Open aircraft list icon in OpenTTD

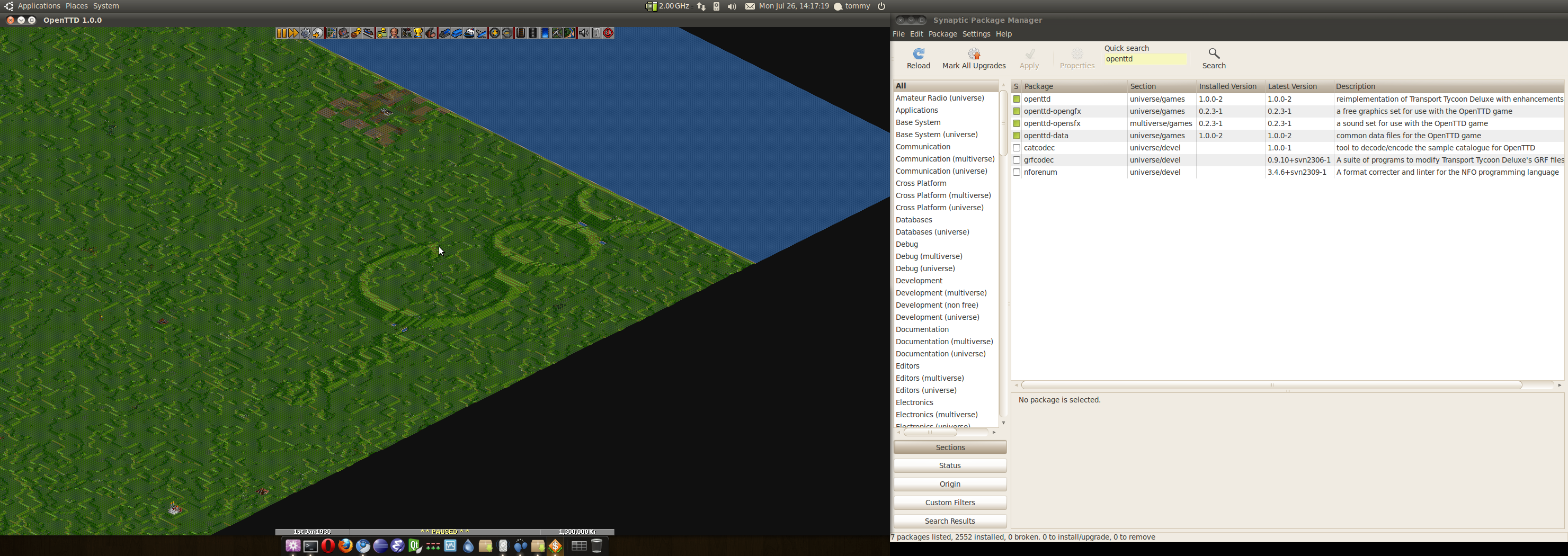(481, 33)
